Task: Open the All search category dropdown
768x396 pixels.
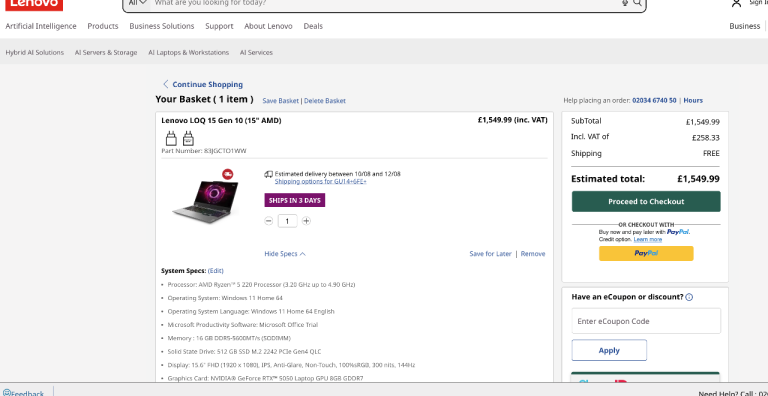Action: [138, 3]
